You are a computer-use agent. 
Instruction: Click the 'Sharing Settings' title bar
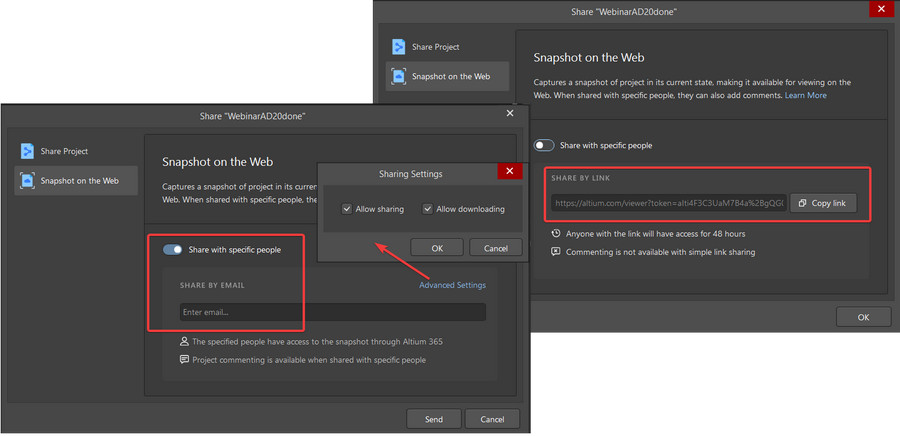410,173
